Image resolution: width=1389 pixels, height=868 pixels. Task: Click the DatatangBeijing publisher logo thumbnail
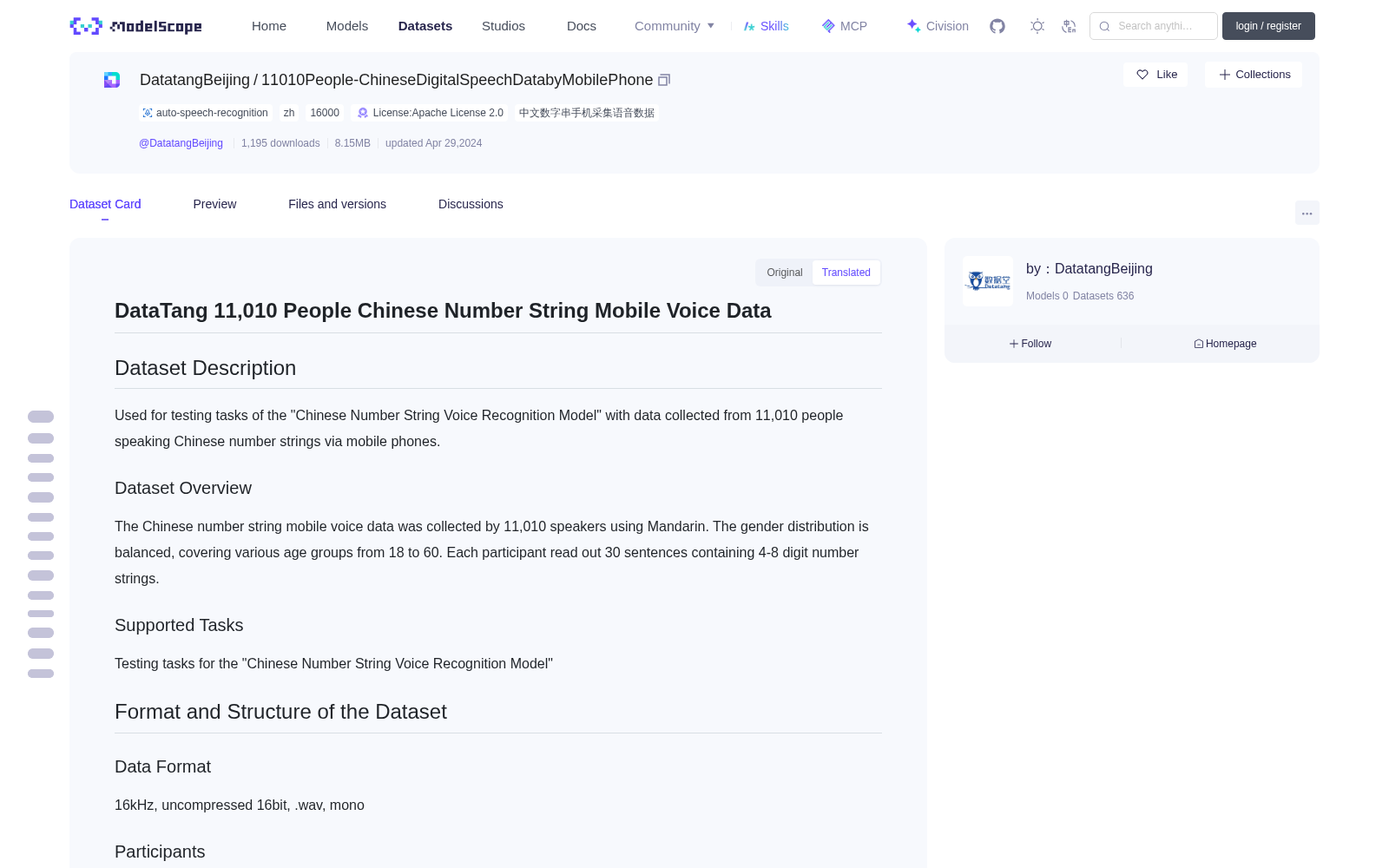988,281
